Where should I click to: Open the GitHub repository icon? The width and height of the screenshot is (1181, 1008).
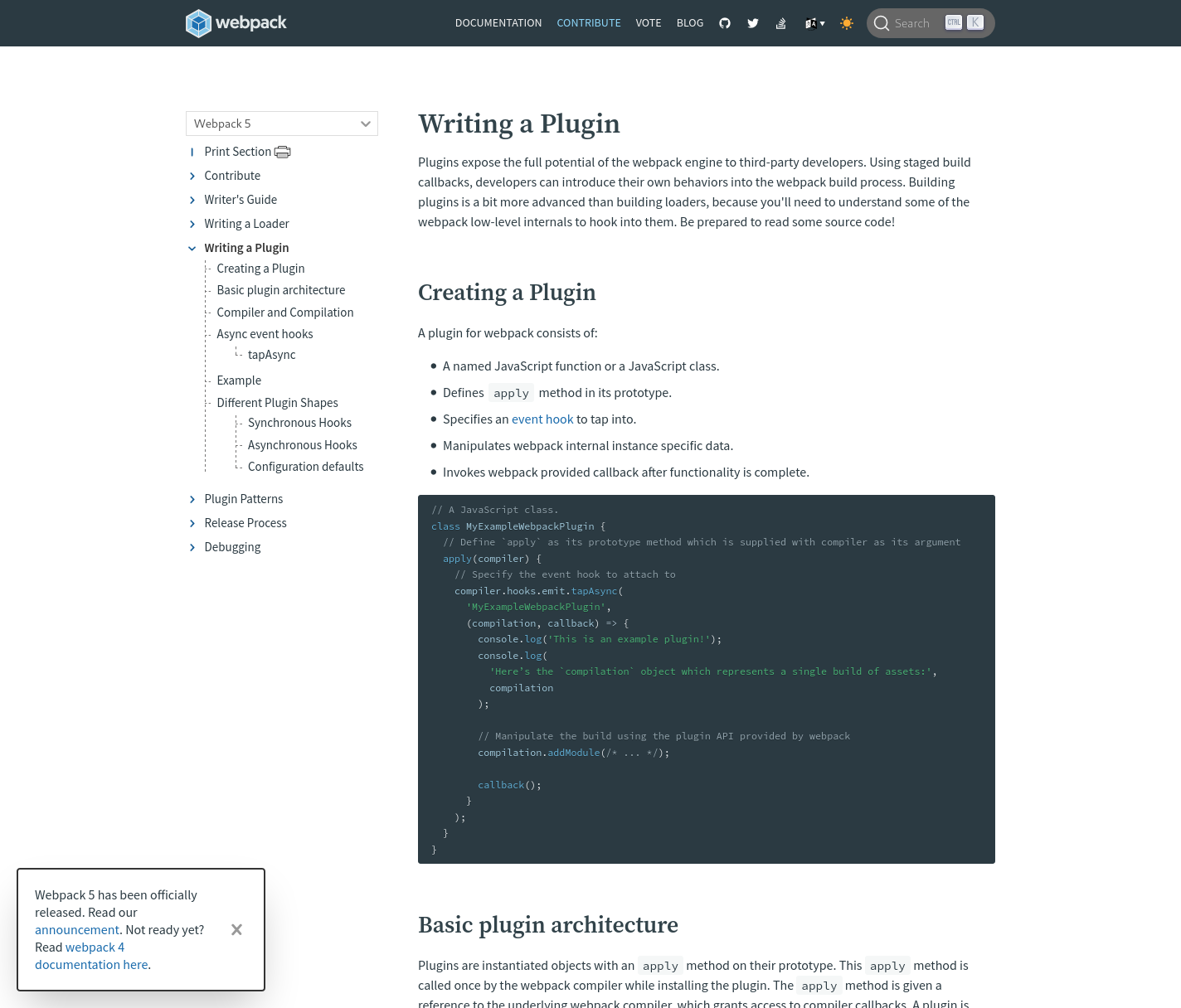pyautogui.click(x=725, y=23)
